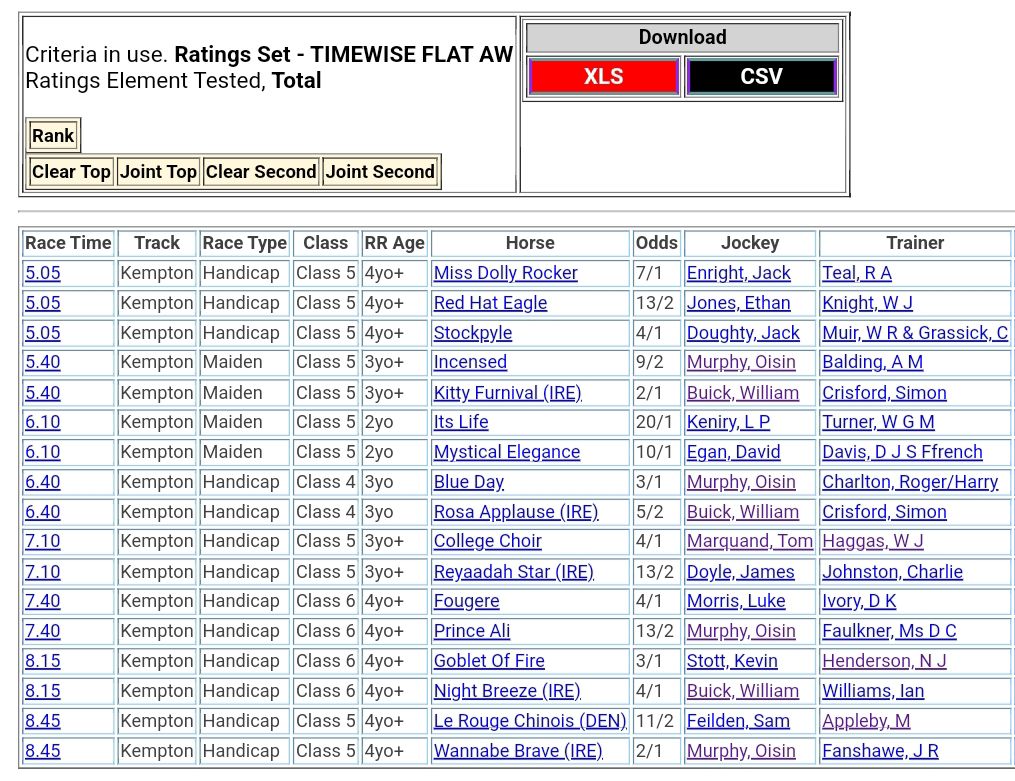Open horse Goblet Of Fire
The image size is (1015, 781).
490,661
